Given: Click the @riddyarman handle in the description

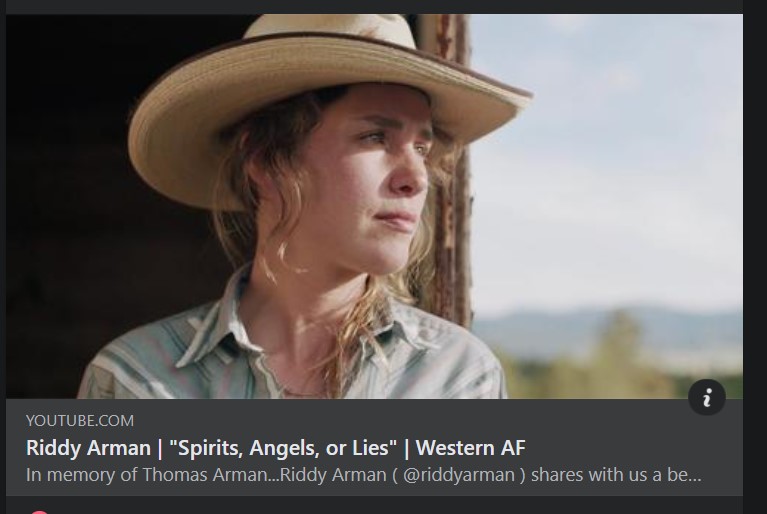Looking at the screenshot, I should (459, 475).
